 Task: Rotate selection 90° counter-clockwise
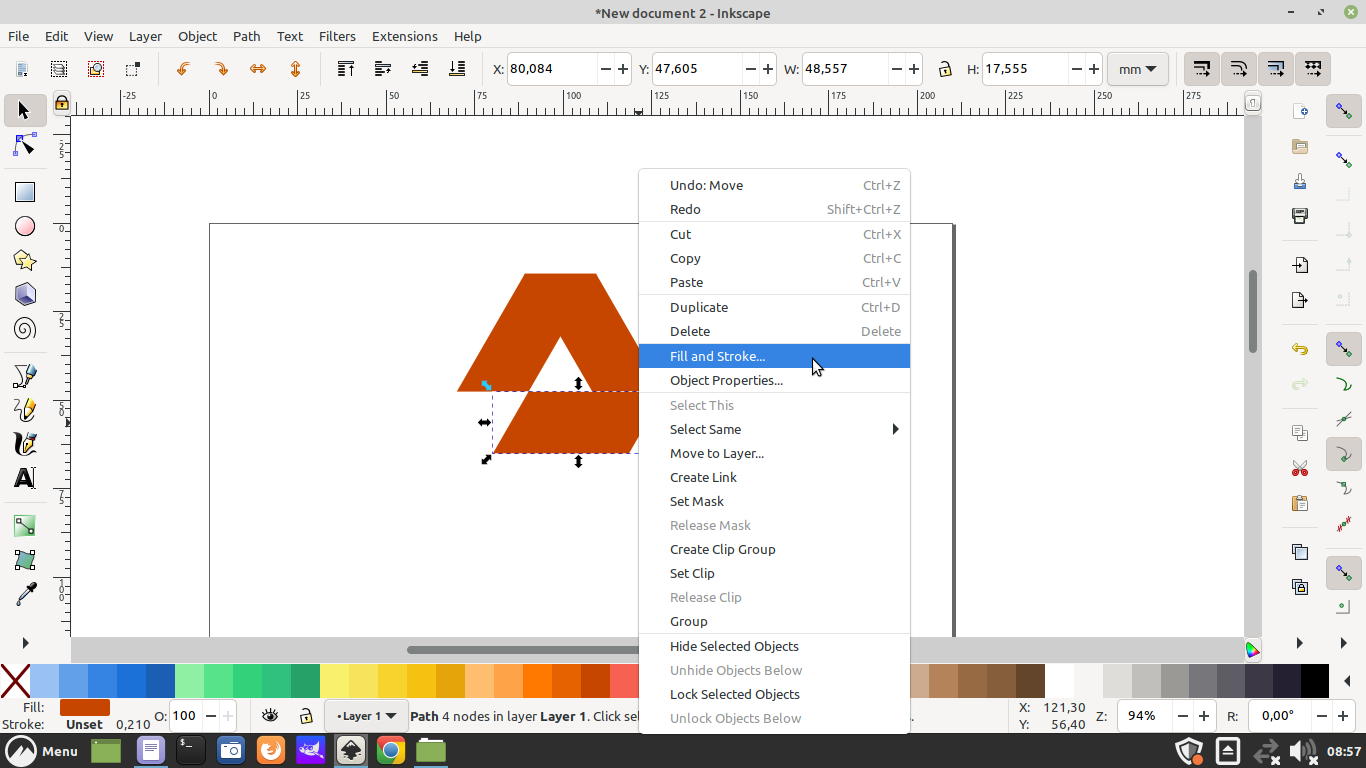click(x=183, y=69)
